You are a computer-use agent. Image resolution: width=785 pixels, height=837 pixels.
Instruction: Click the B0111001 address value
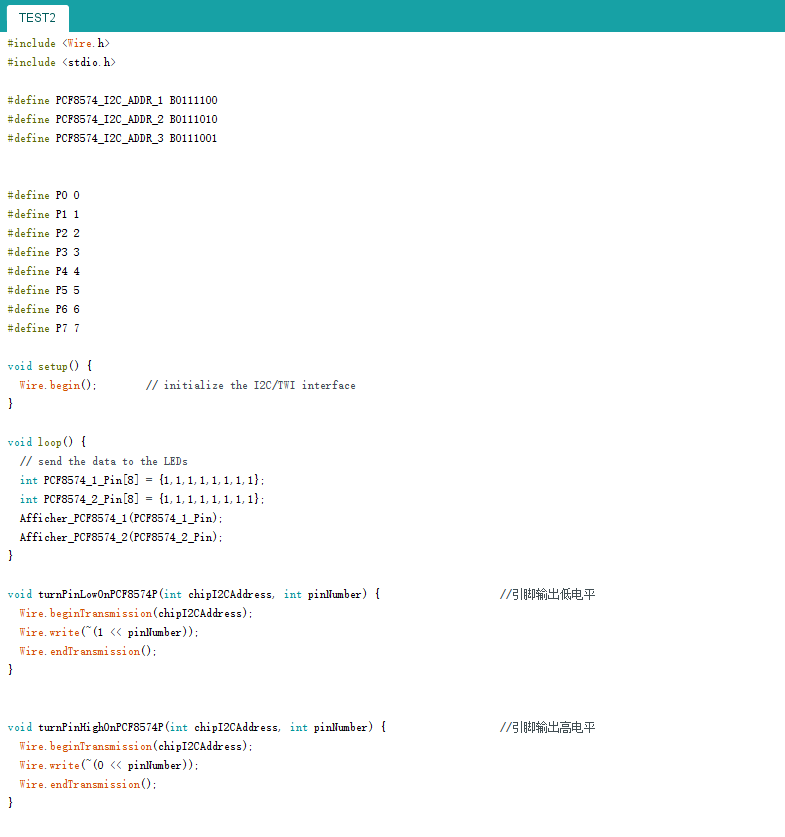coord(193,138)
